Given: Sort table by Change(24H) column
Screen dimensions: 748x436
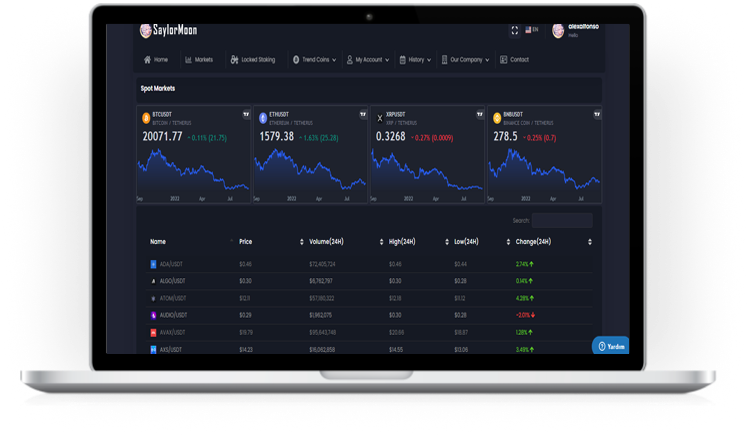Looking at the screenshot, I should tap(590, 242).
